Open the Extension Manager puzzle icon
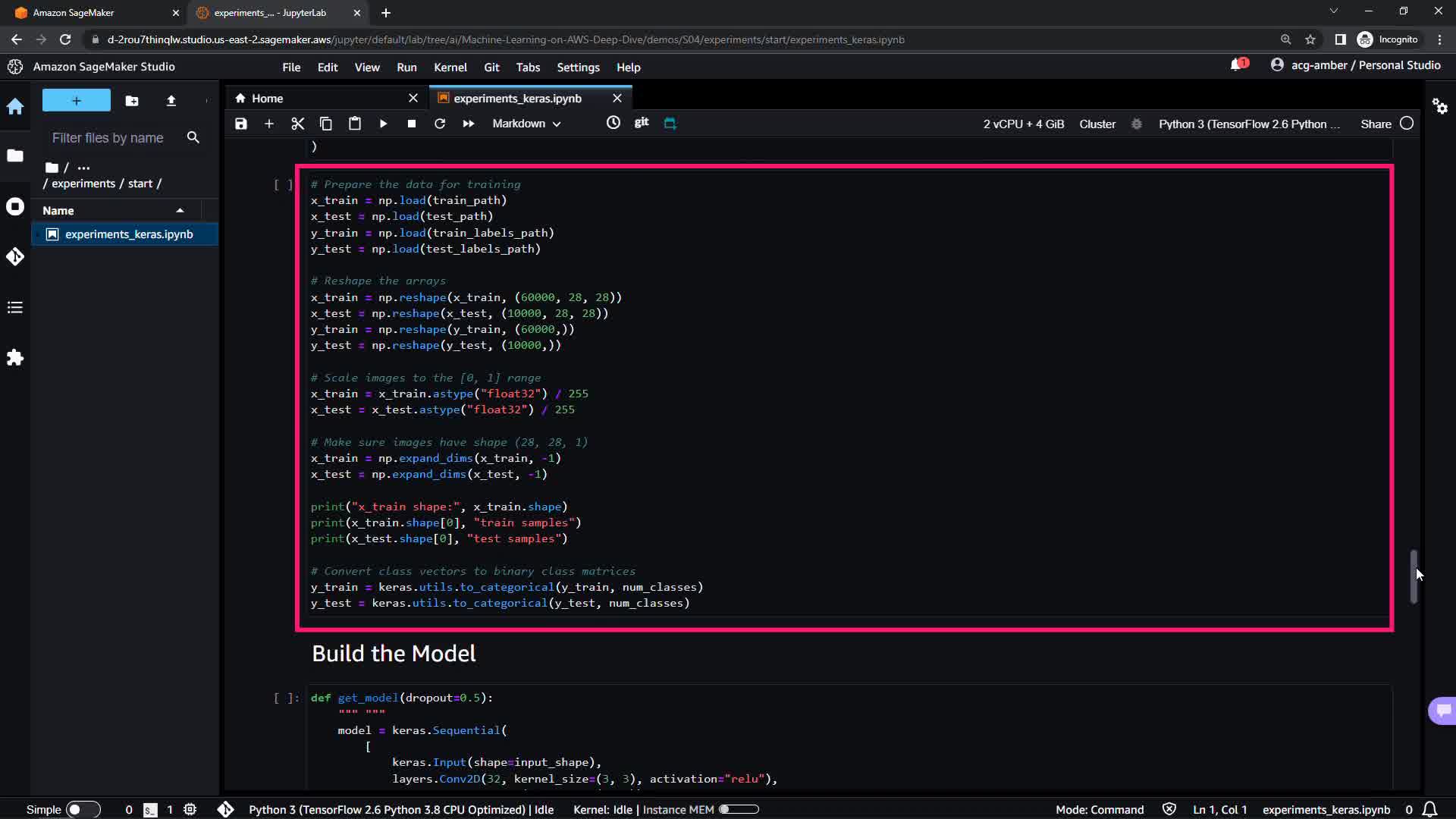The width and height of the screenshot is (1456, 819). pos(15,358)
